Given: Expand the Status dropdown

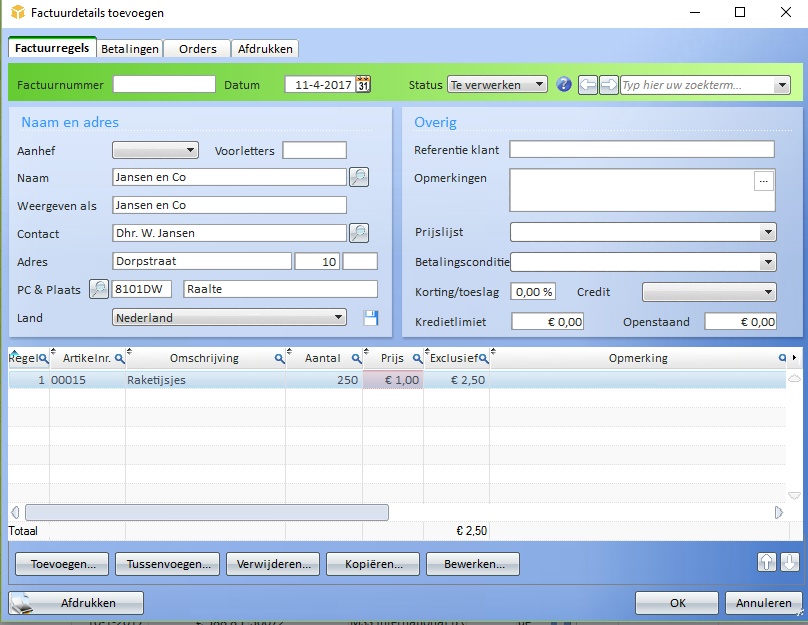Looking at the screenshot, I should [x=539, y=84].
